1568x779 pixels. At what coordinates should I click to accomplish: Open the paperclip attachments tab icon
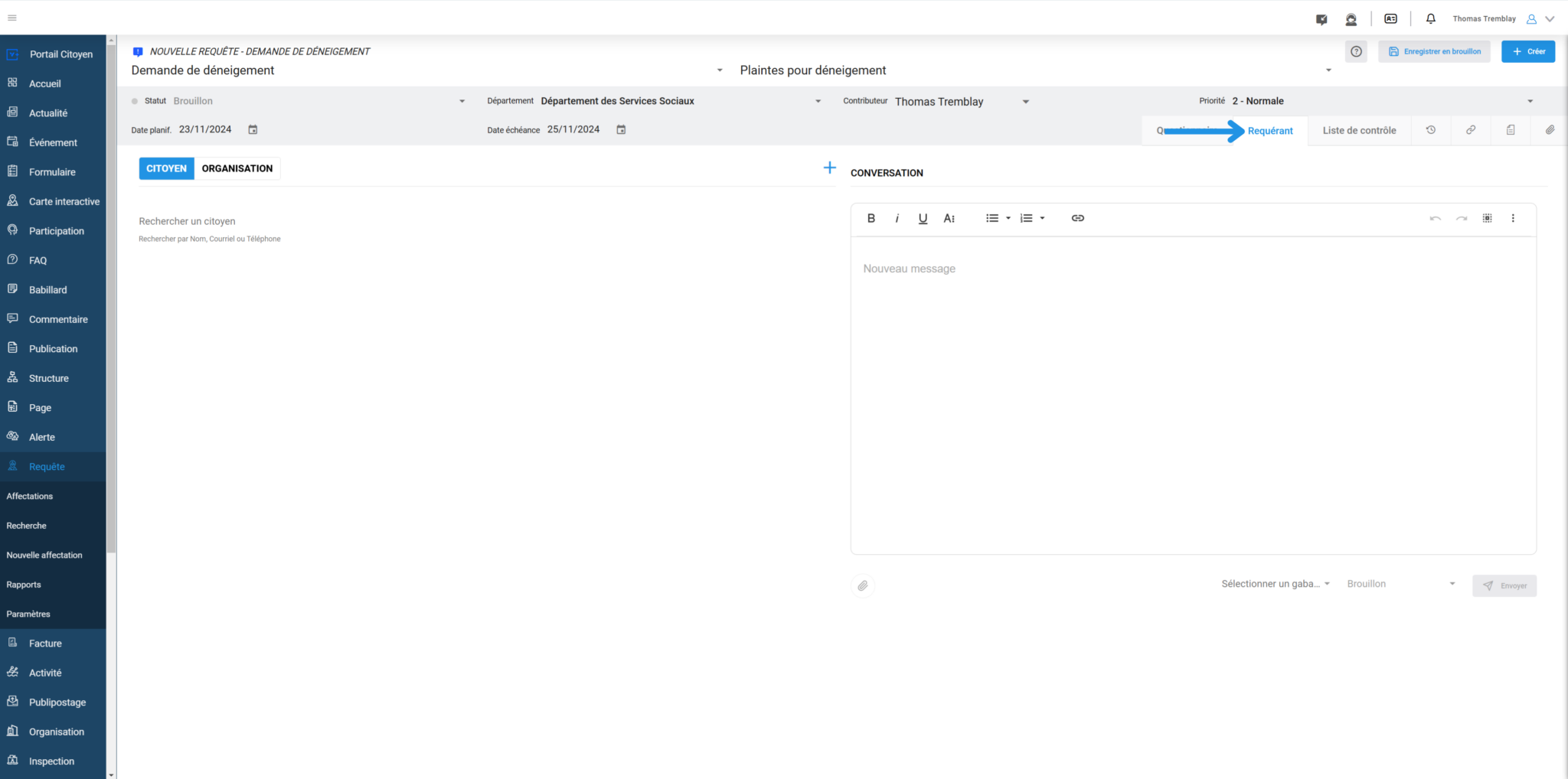(x=1550, y=130)
